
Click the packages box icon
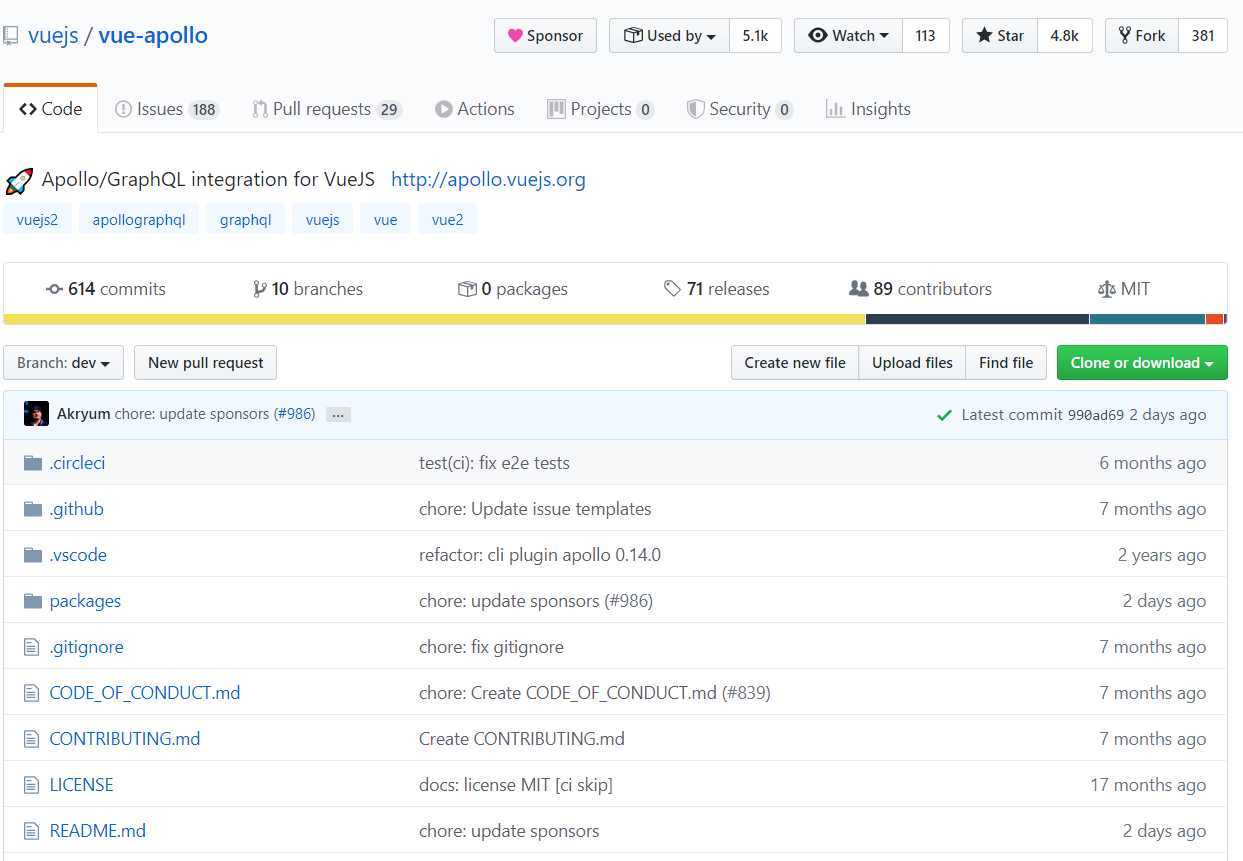[467, 289]
